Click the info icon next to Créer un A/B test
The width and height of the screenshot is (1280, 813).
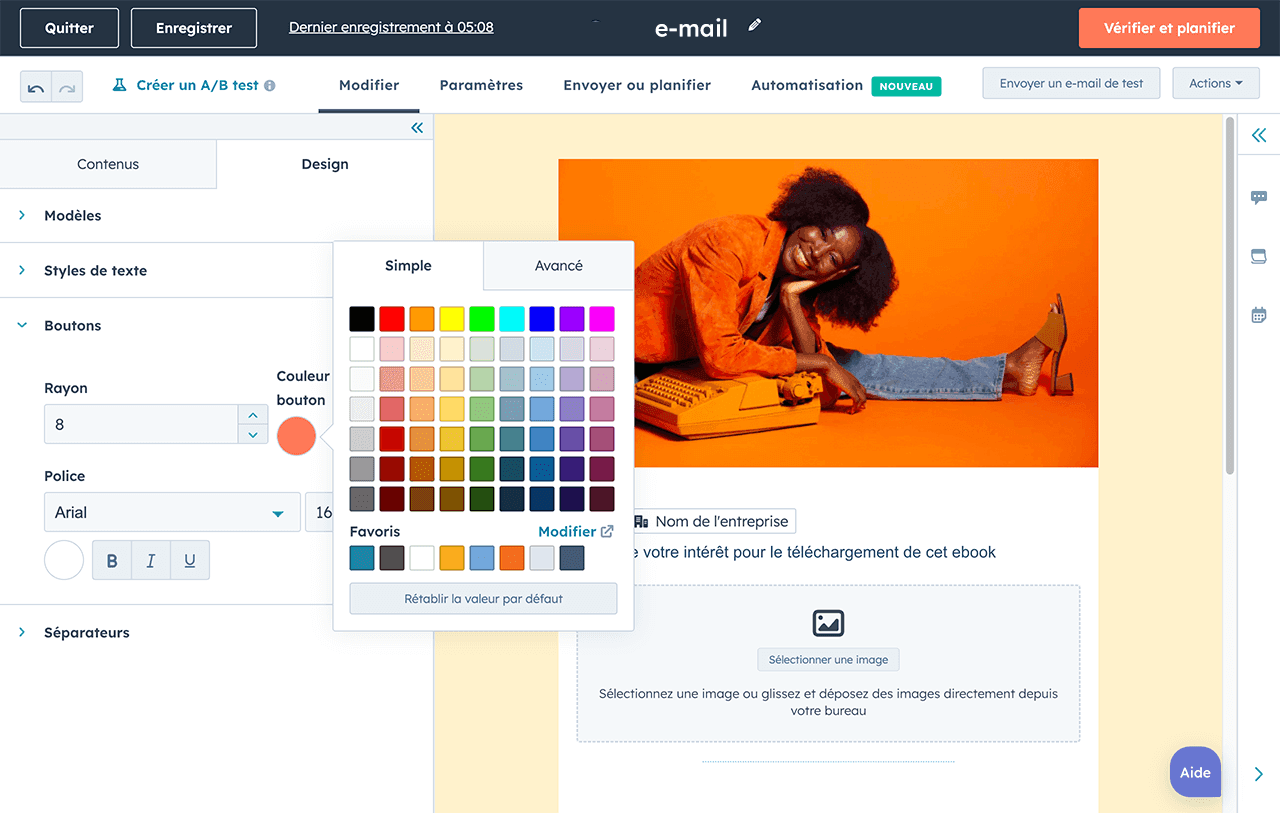click(x=268, y=85)
